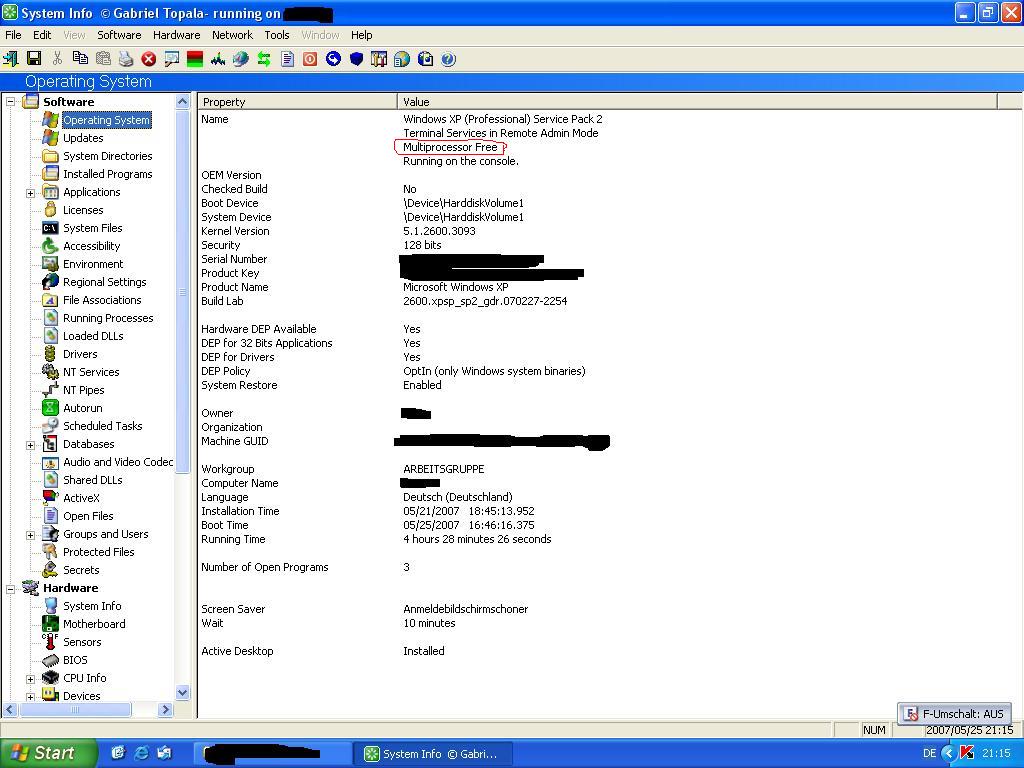Image resolution: width=1024 pixels, height=768 pixels.
Task: Click the red X stop icon
Action: click(x=149, y=59)
